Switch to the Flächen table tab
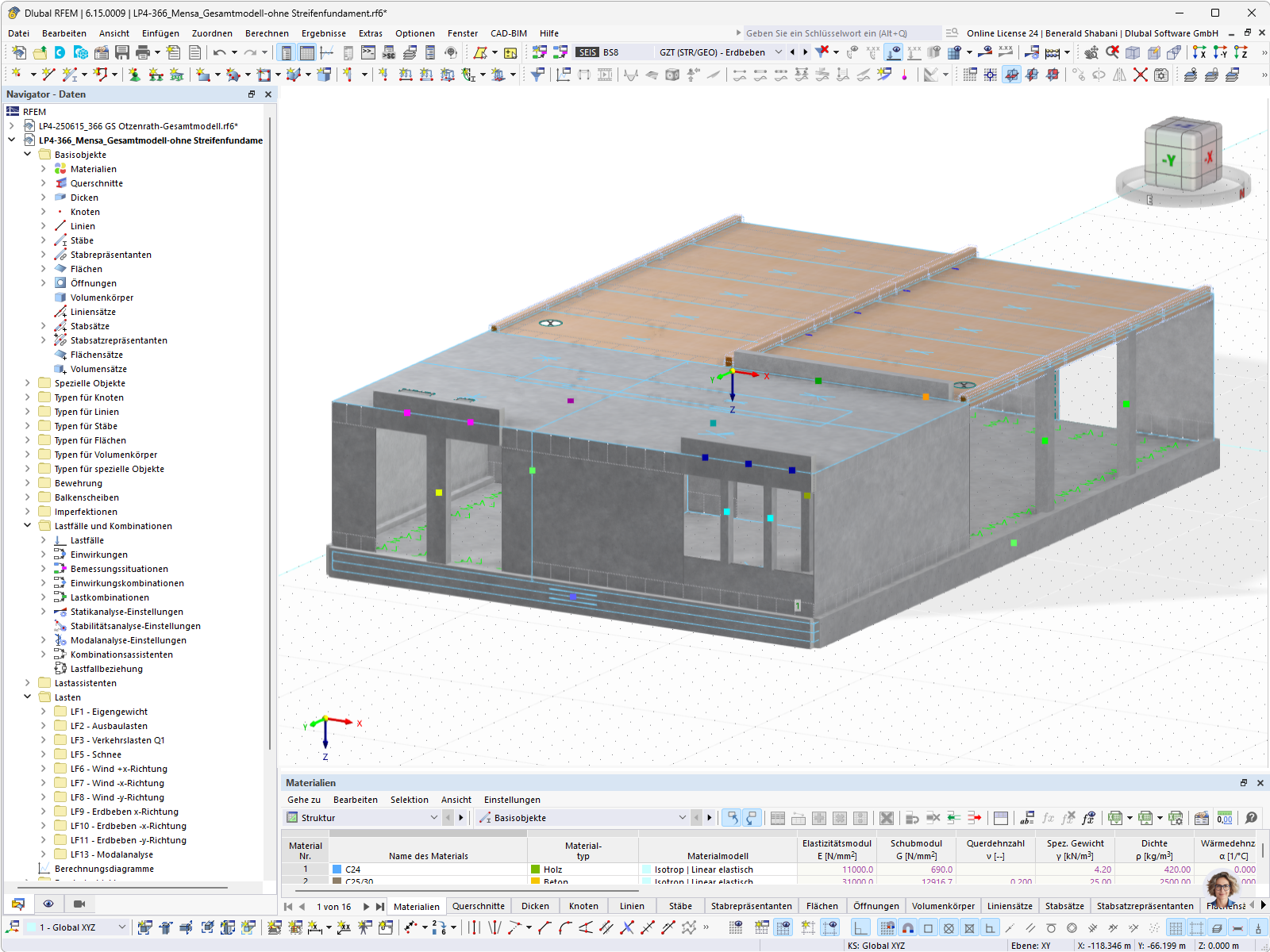The height and width of the screenshot is (952, 1270). pyautogui.click(x=822, y=906)
